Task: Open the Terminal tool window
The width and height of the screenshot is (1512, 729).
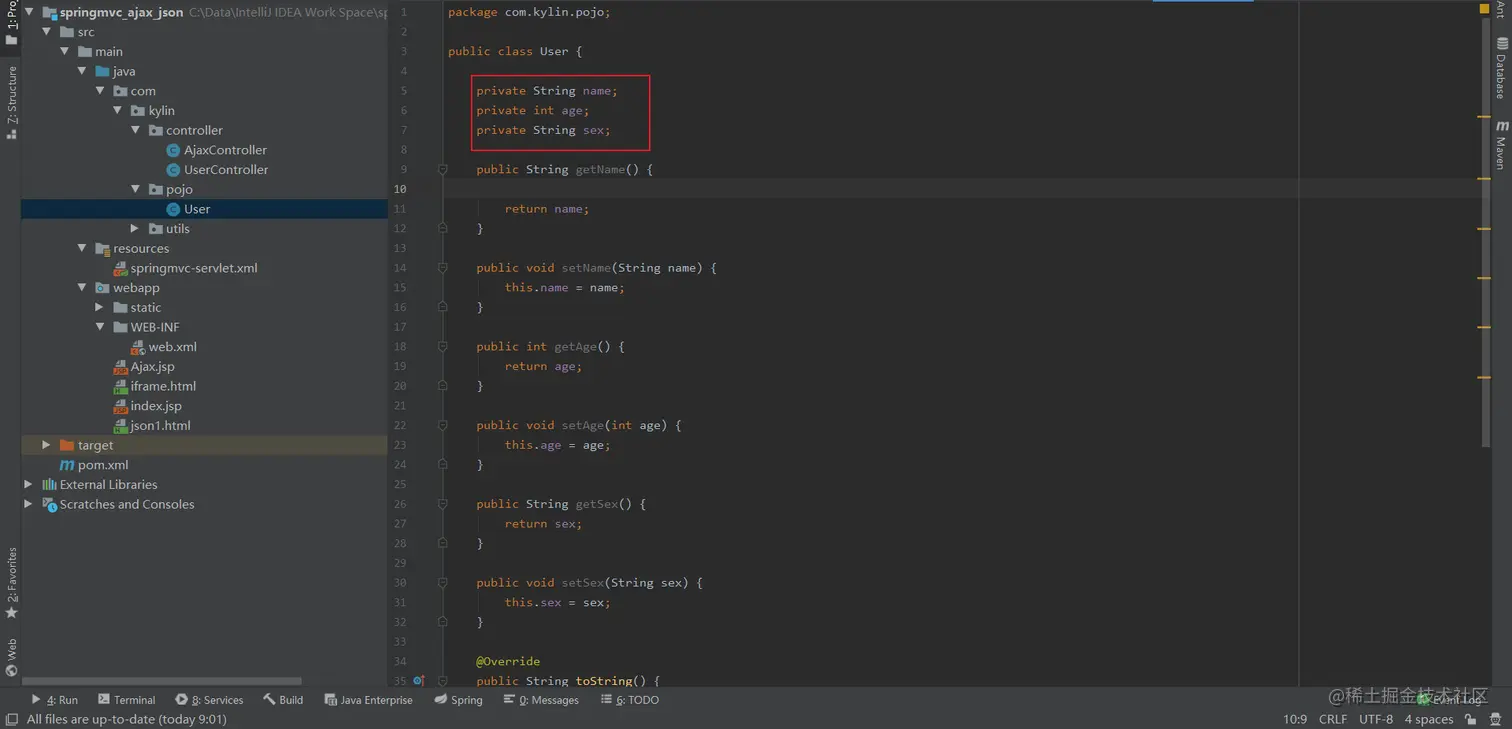Action: [x=127, y=700]
